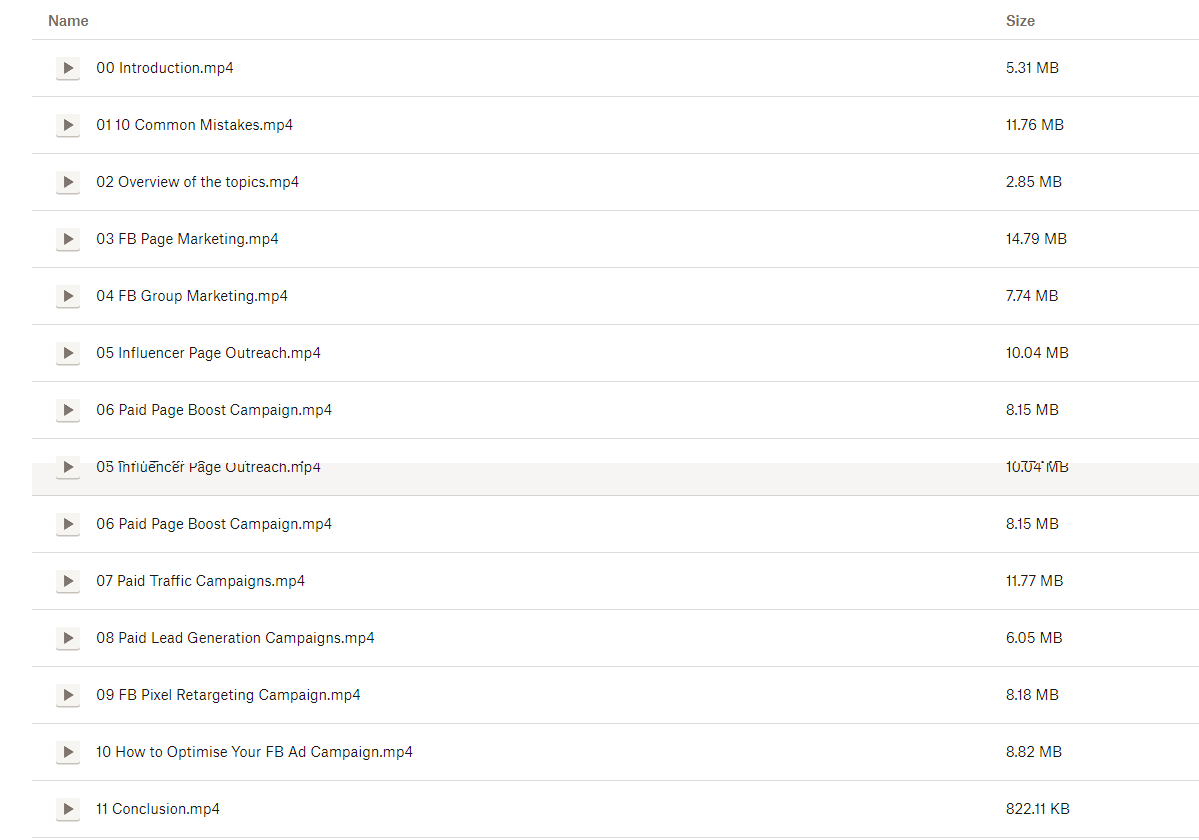Viewport: 1199px width, 840px height.
Task: Click the 822.11 KB size value
Action: point(1037,809)
